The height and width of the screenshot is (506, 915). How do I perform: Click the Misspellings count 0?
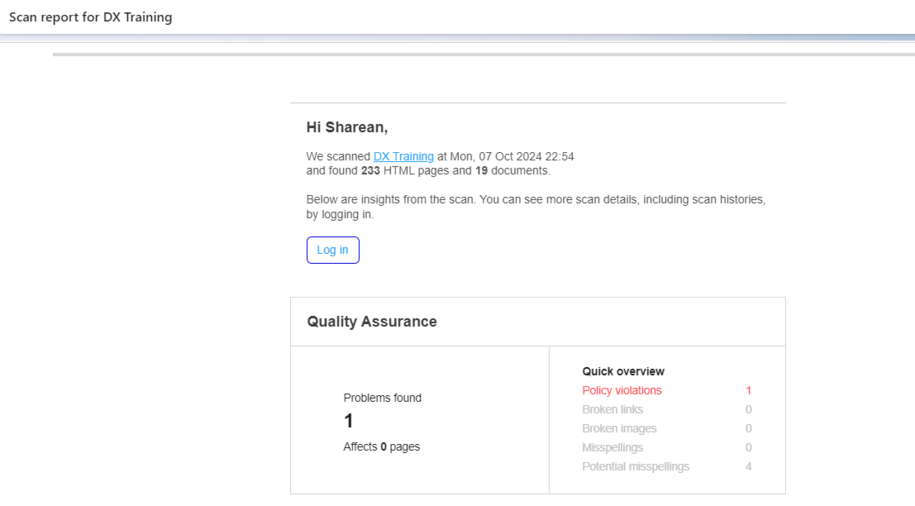[748, 448]
